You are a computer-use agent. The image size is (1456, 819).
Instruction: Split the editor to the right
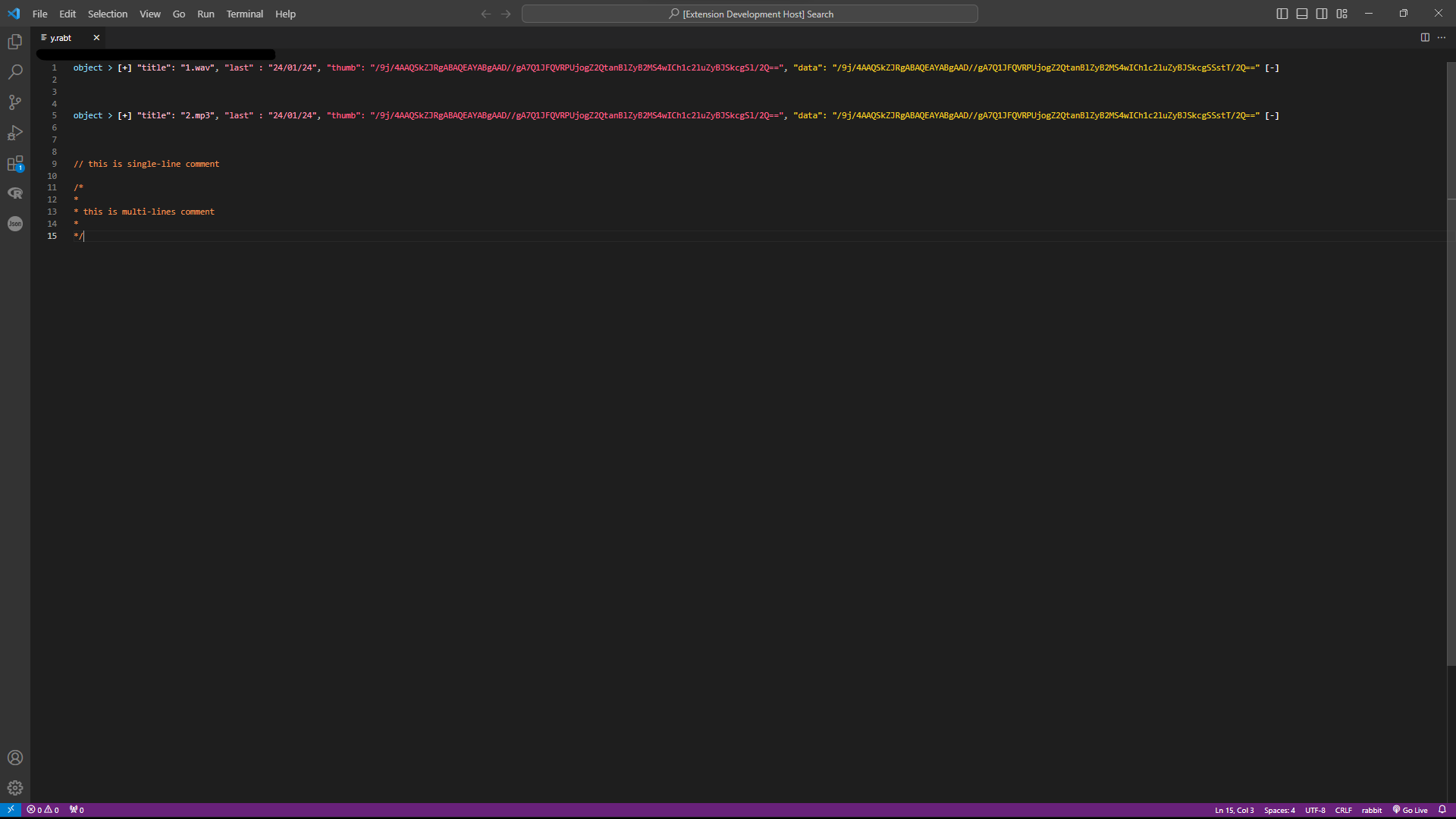(x=1425, y=37)
